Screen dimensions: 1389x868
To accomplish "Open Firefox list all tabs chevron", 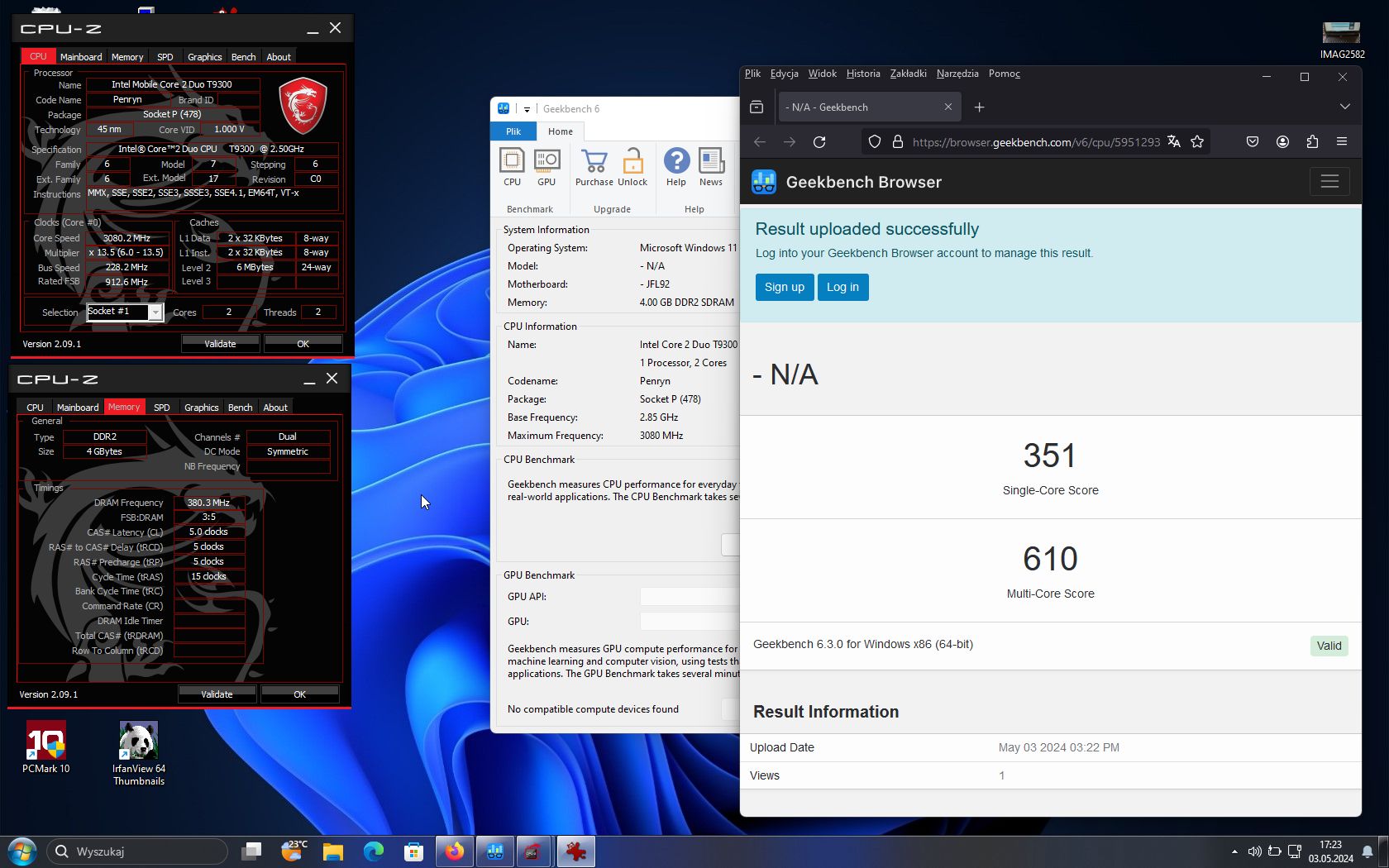I will pos(1345,107).
